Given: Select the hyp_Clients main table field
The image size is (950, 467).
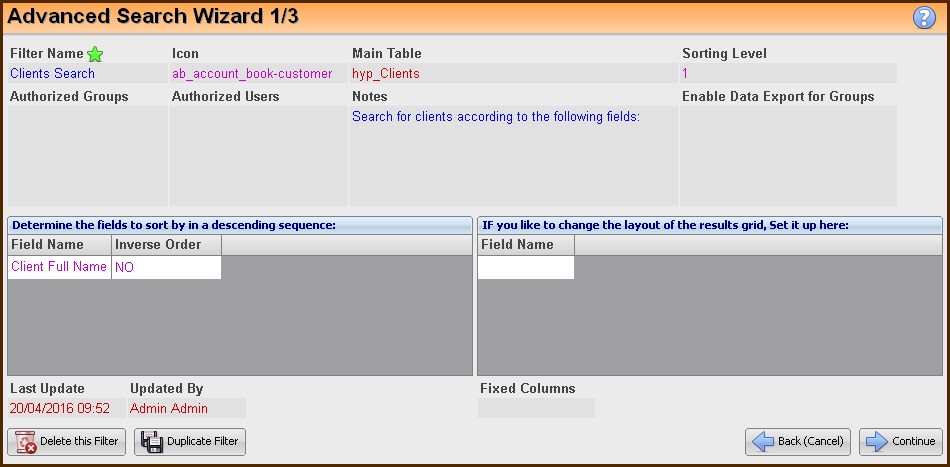Looking at the screenshot, I should (x=513, y=73).
